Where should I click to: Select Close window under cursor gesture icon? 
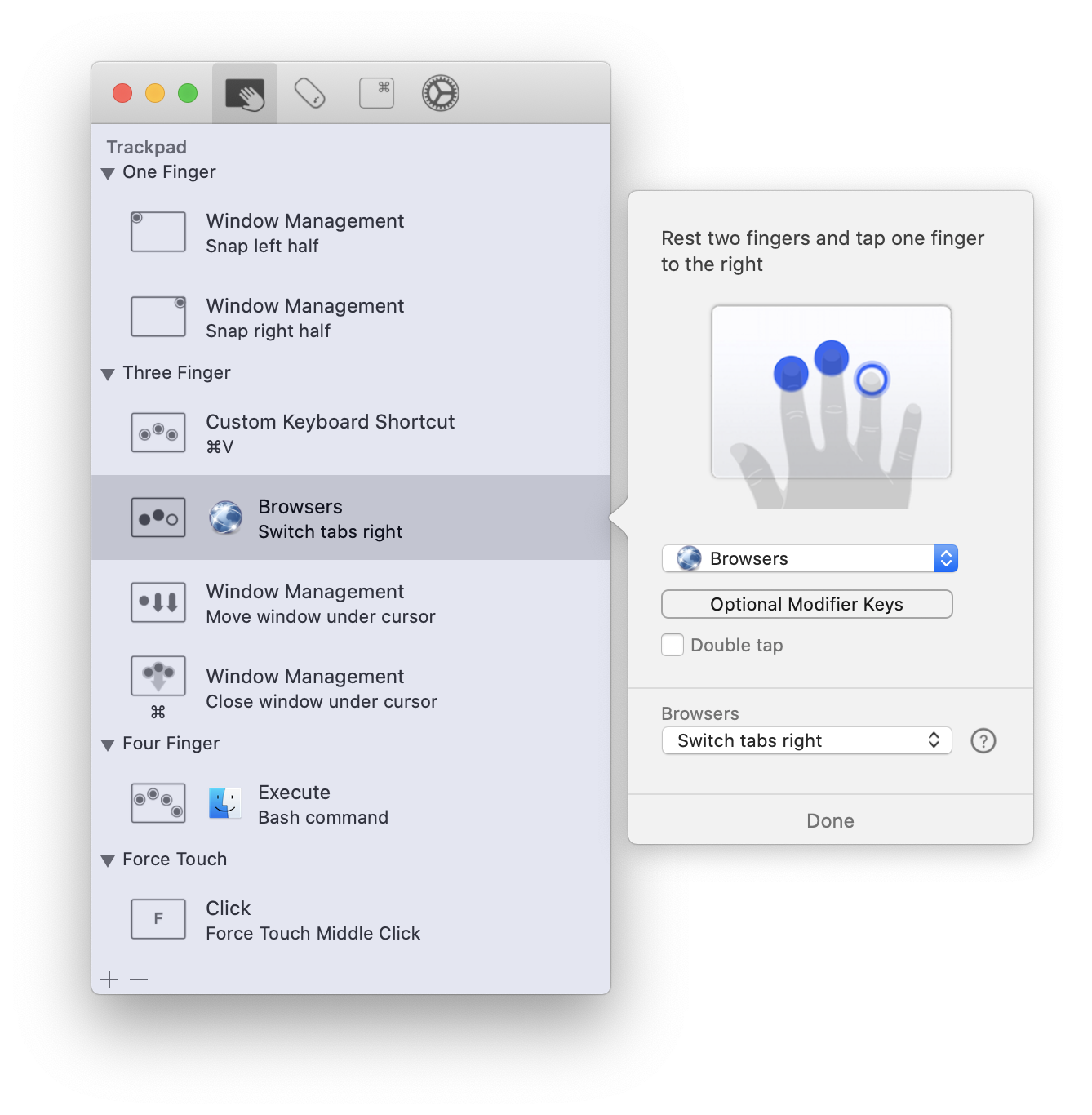point(158,676)
